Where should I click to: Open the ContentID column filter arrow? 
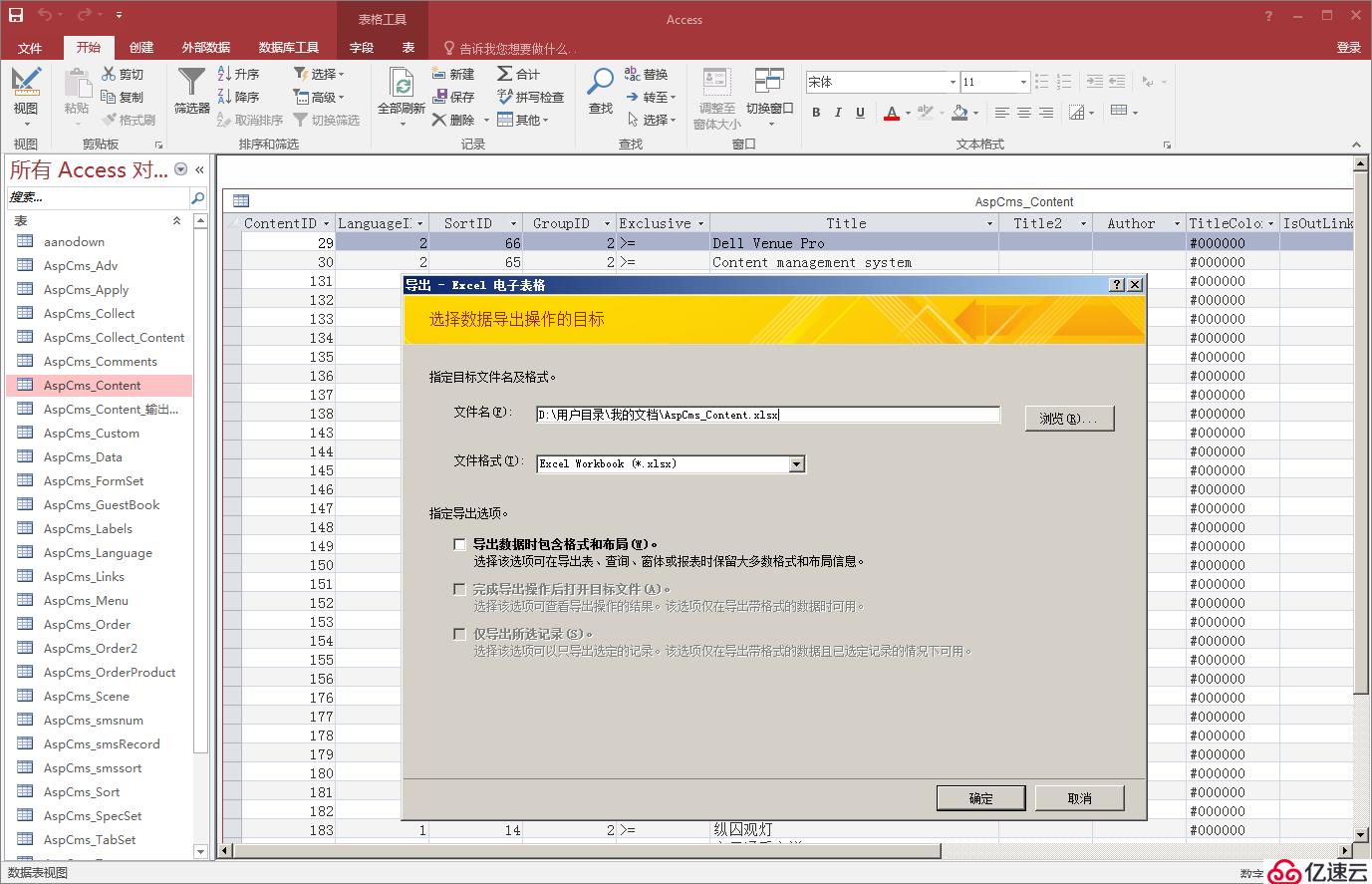point(325,223)
